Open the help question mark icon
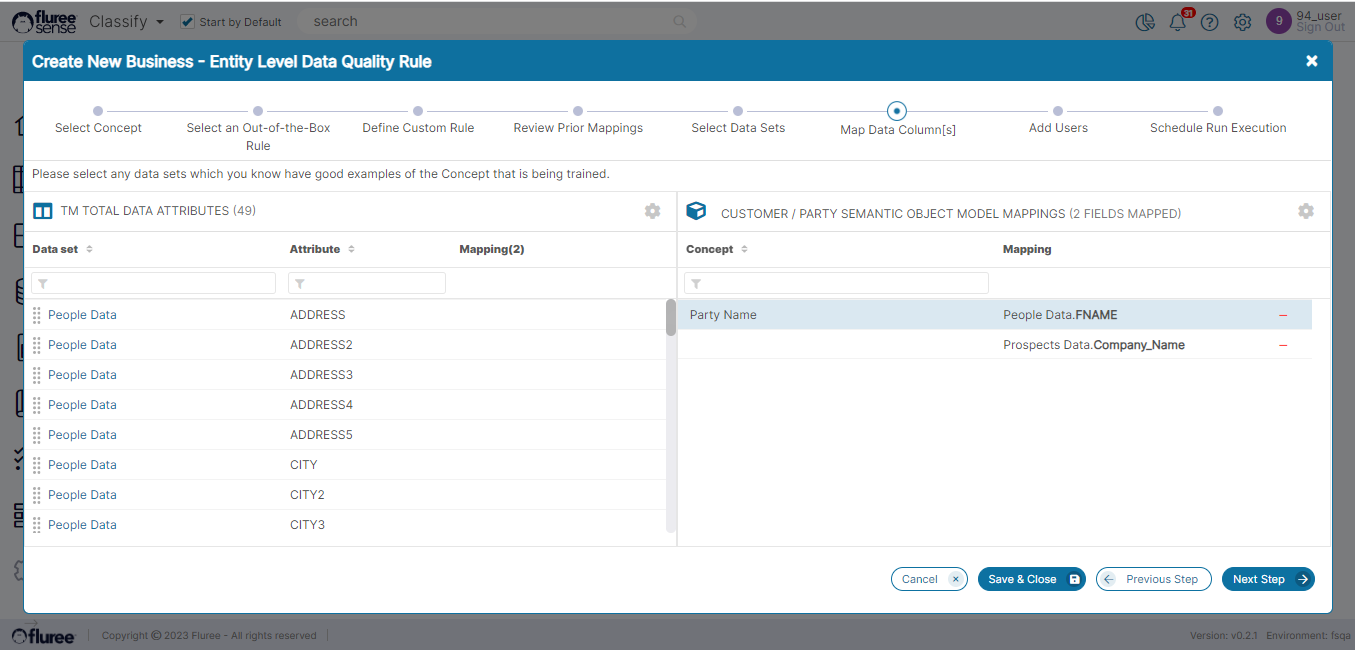 pyautogui.click(x=1210, y=22)
